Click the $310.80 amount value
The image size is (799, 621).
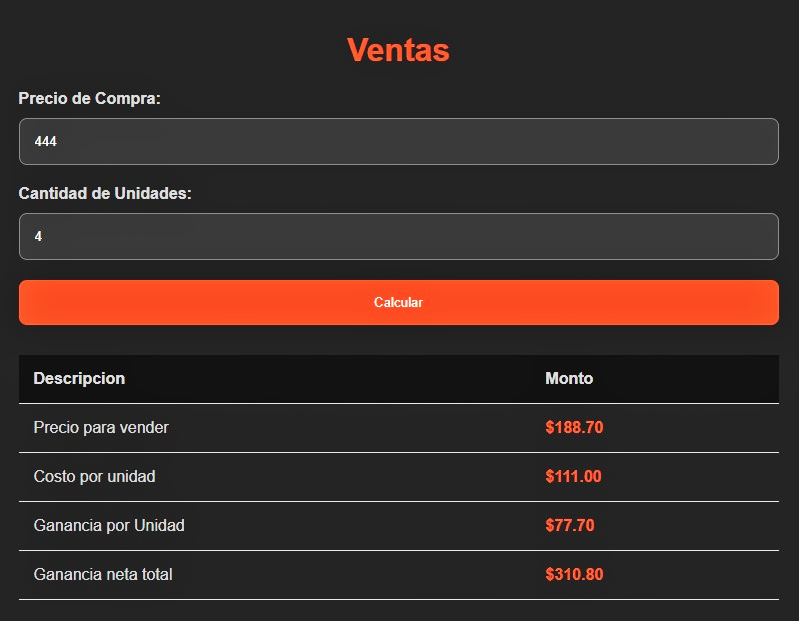[574, 574]
